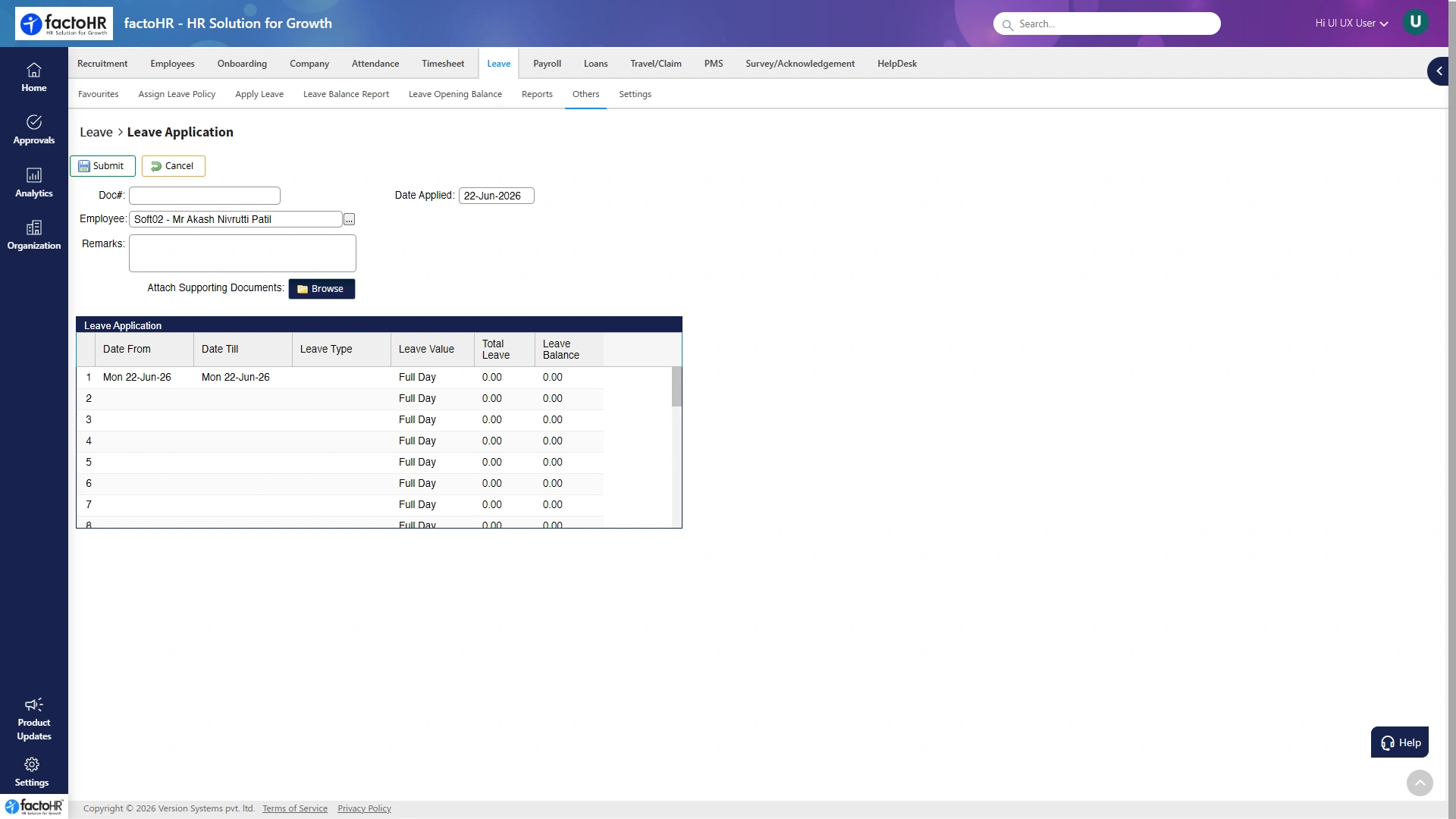This screenshot has height=819, width=1456.
Task: Open the sidebar Settings gear icon
Action: point(32,764)
